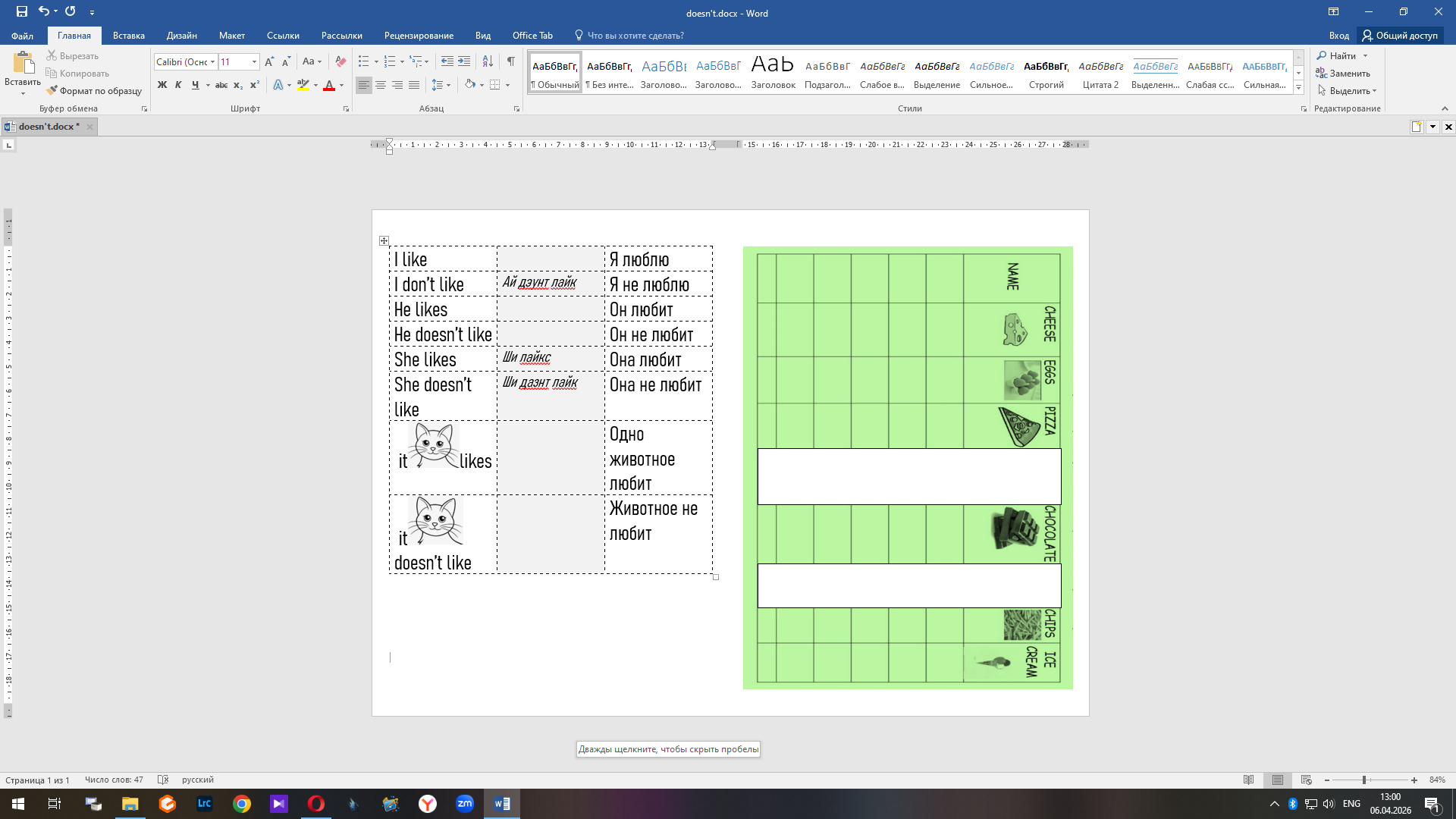This screenshot has height=819, width=1456.
Task: Select the Заголовок style thumbnail
Action: click(x=773, y=72)
